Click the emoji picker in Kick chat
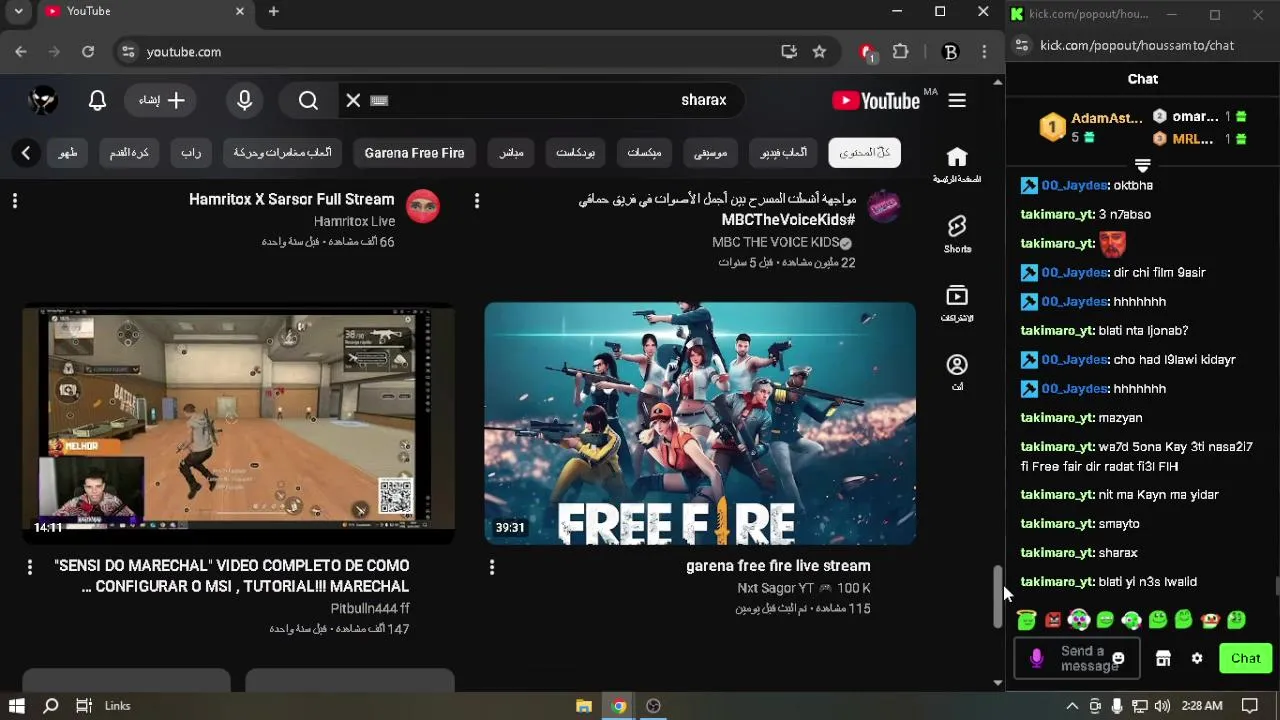 [1118, 658]
